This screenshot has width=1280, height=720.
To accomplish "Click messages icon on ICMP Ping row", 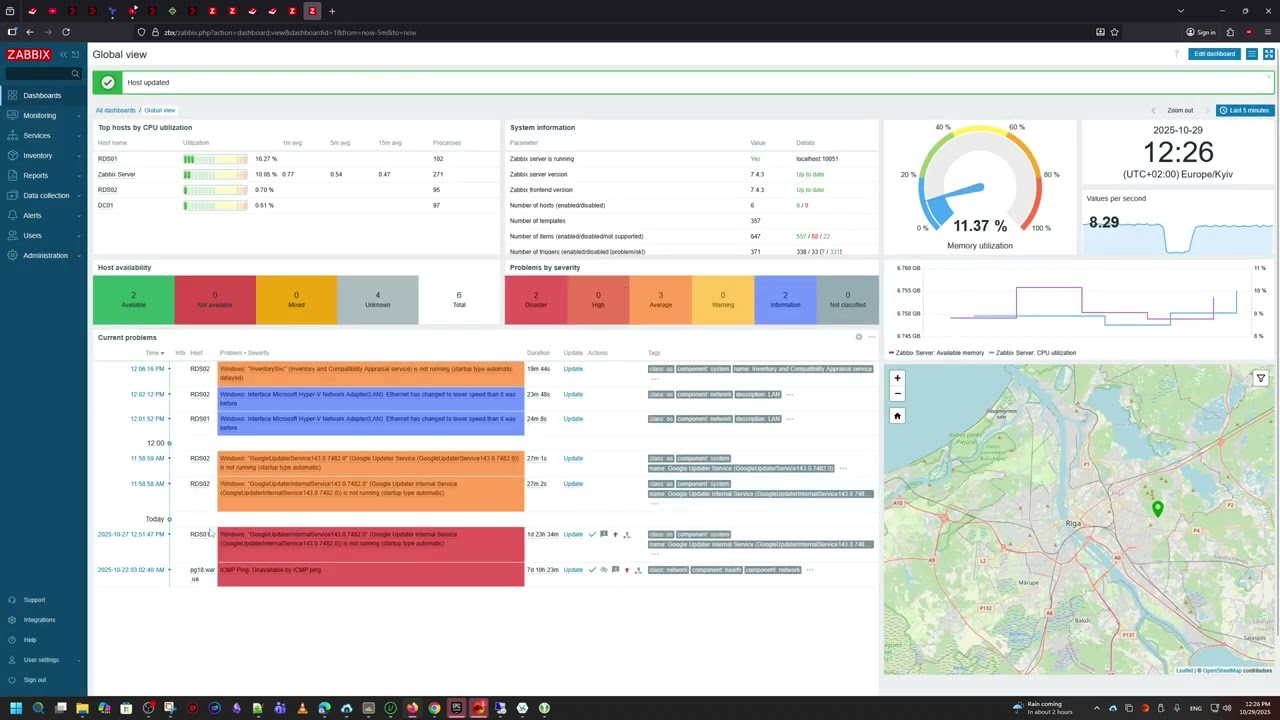I will 615,570.
